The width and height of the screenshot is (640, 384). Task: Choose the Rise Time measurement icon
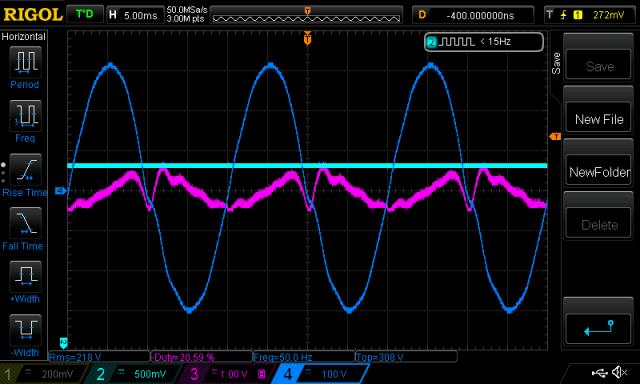(25, 169)
